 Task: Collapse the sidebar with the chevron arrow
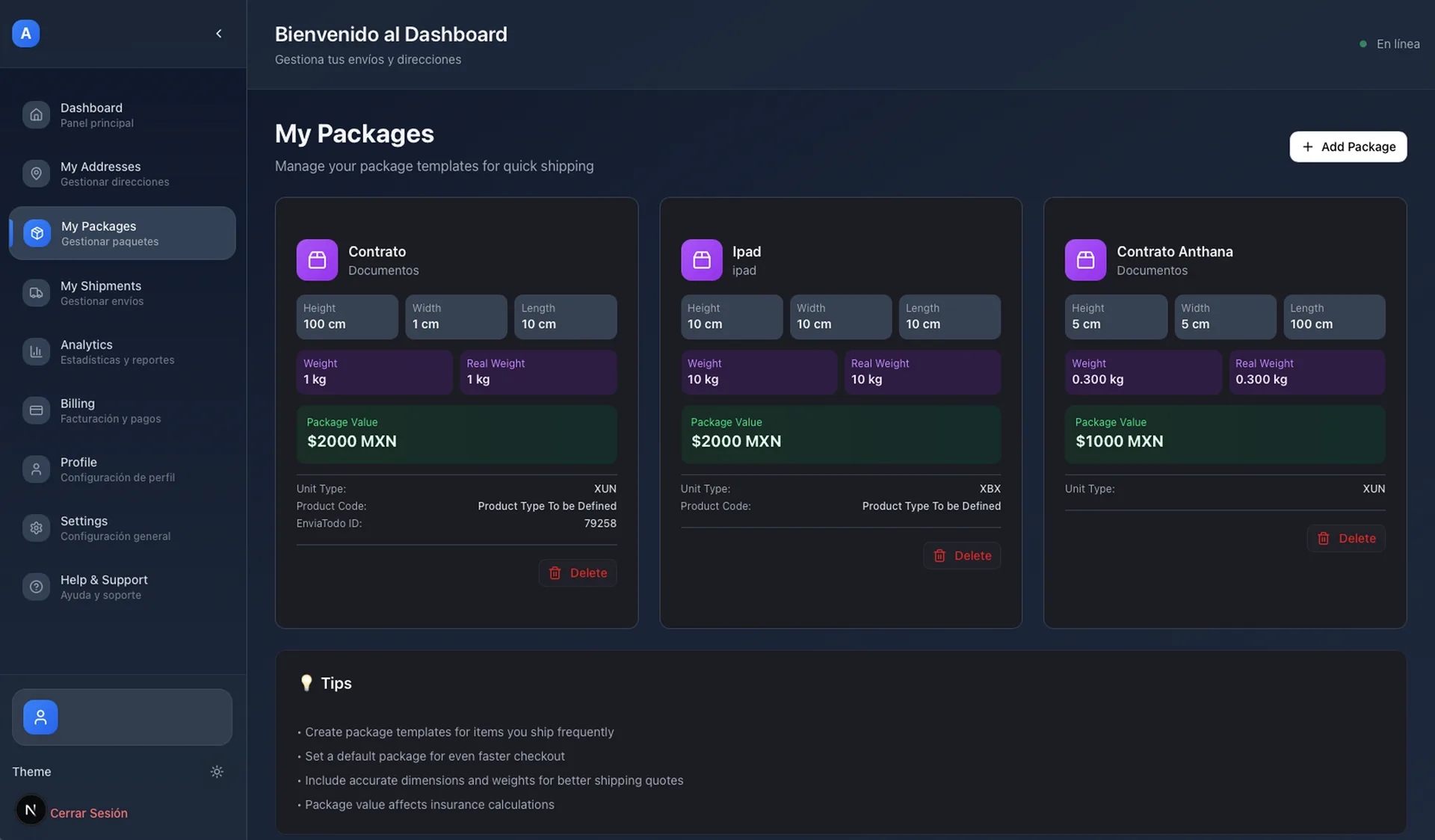219,34
